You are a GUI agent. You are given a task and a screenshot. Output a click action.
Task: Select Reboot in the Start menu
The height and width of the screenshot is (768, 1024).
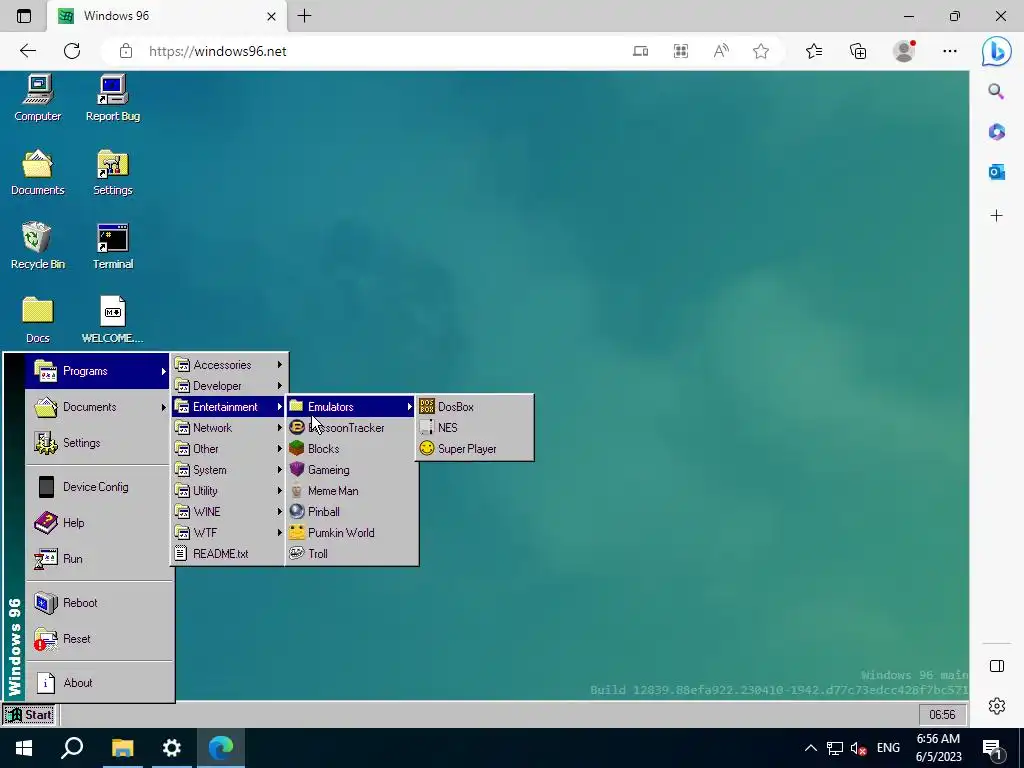click(x=98, y=603)
